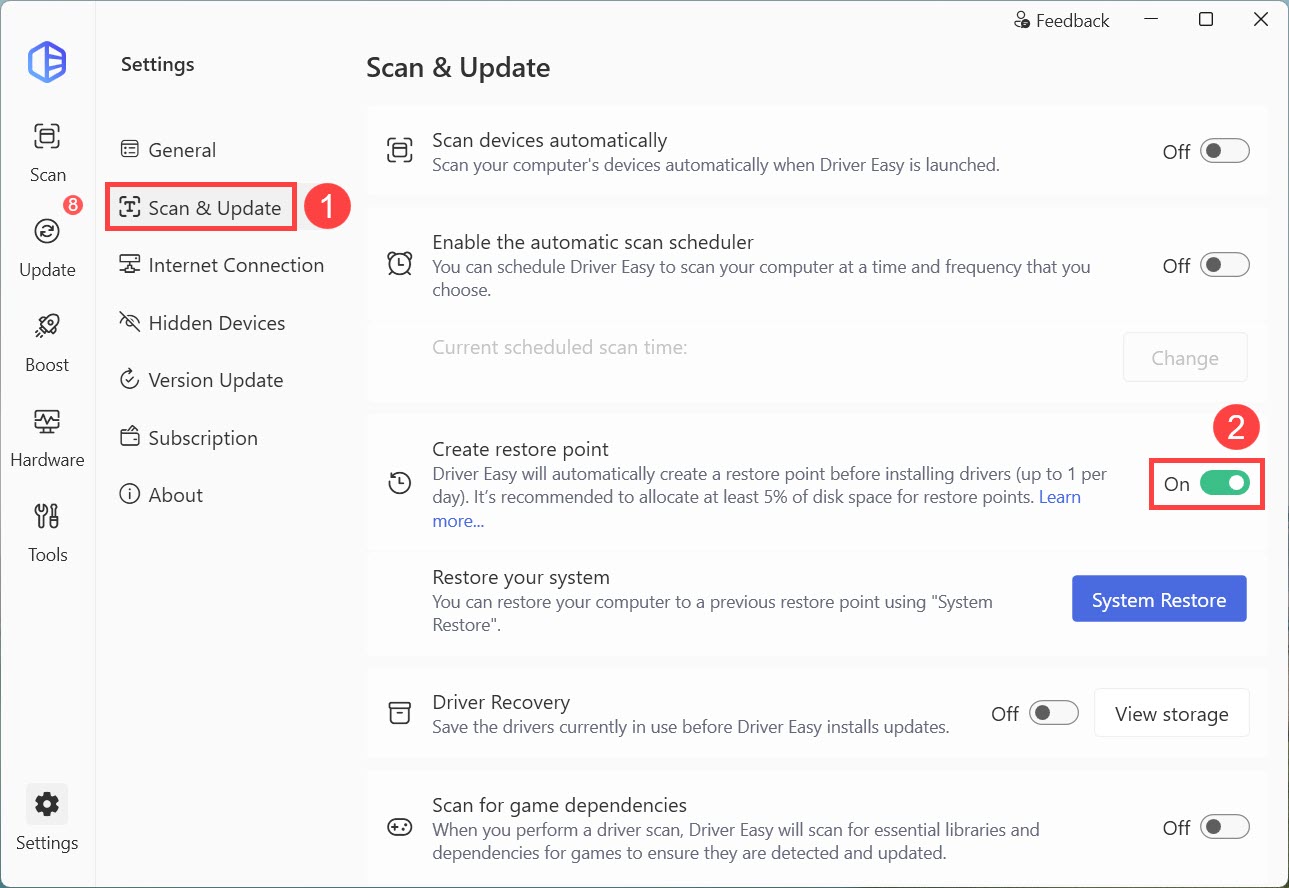Click the Driver Recovery archive box icon
The height and width of the screenshot is (888, 1289).
tap(399, 713)
